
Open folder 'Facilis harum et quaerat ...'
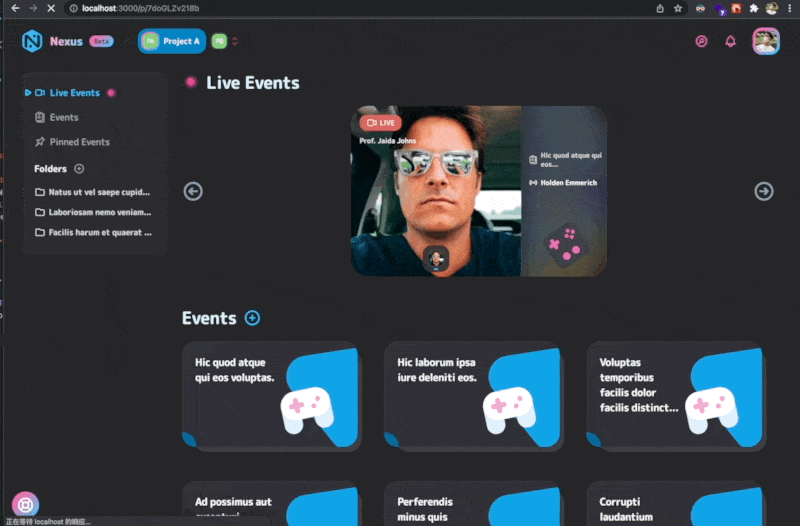[93, 233]
